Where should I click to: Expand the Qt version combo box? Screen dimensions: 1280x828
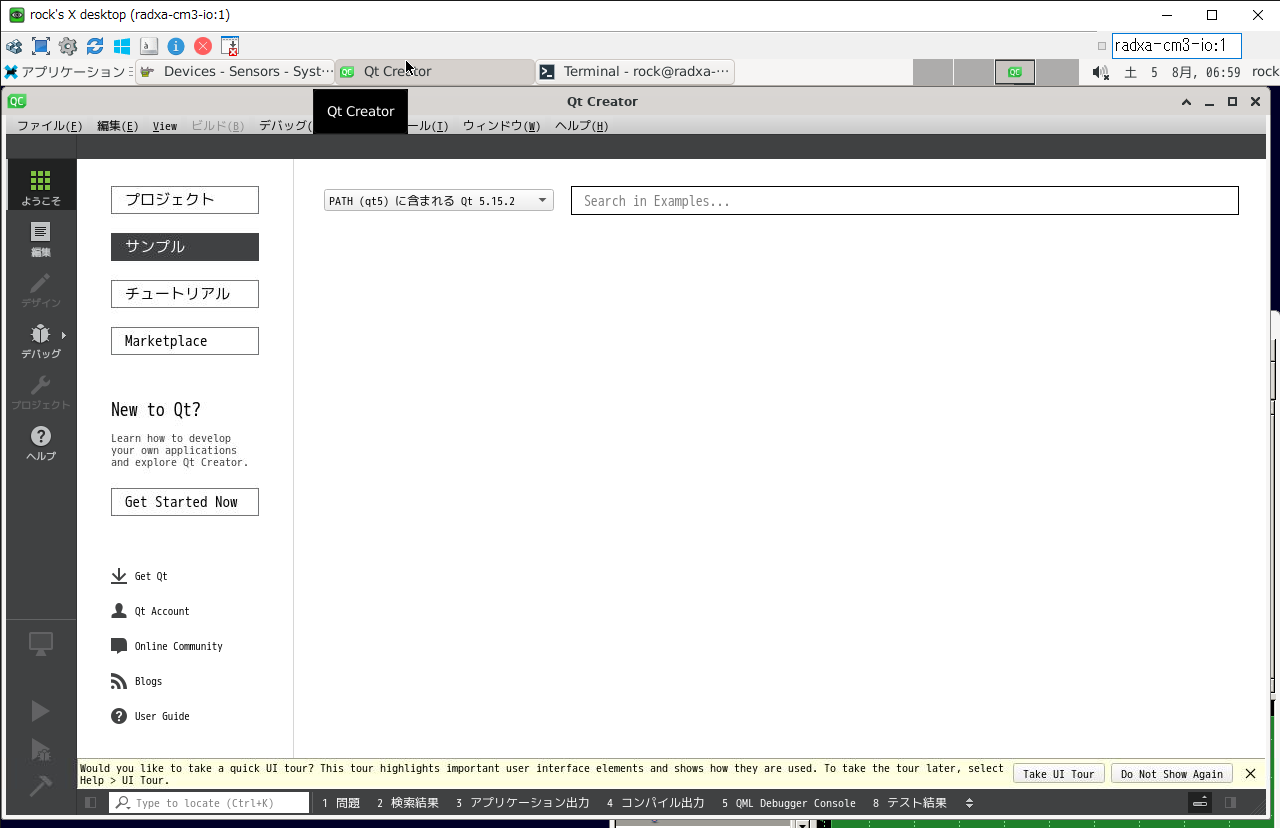pos(439,201)
